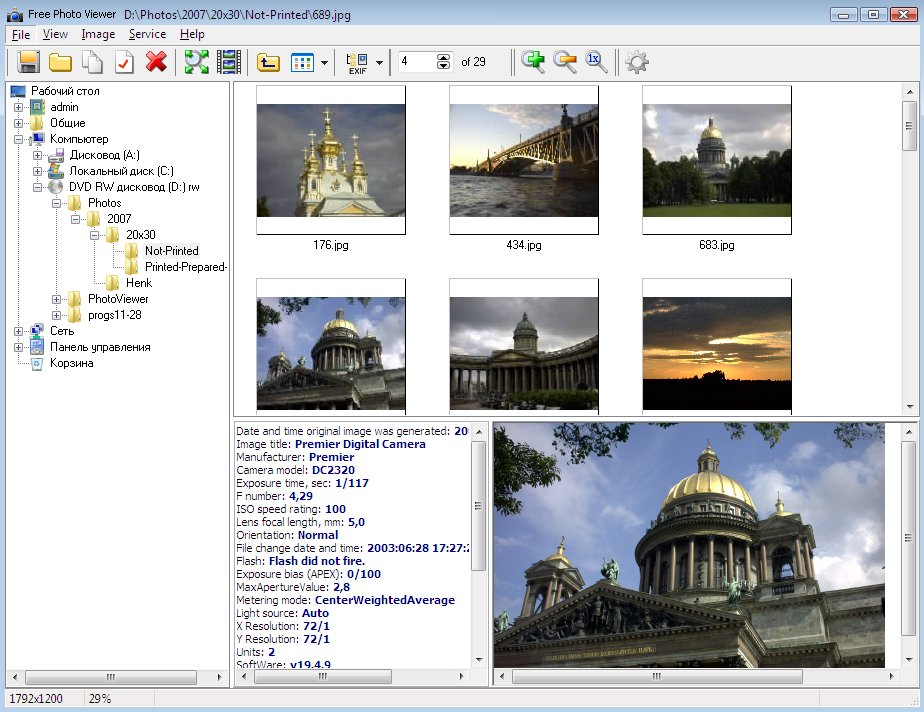Start the filmstrip slideshow icon
Screen dimensions: 924x712
pyautogui.click(x=229, y=62)
